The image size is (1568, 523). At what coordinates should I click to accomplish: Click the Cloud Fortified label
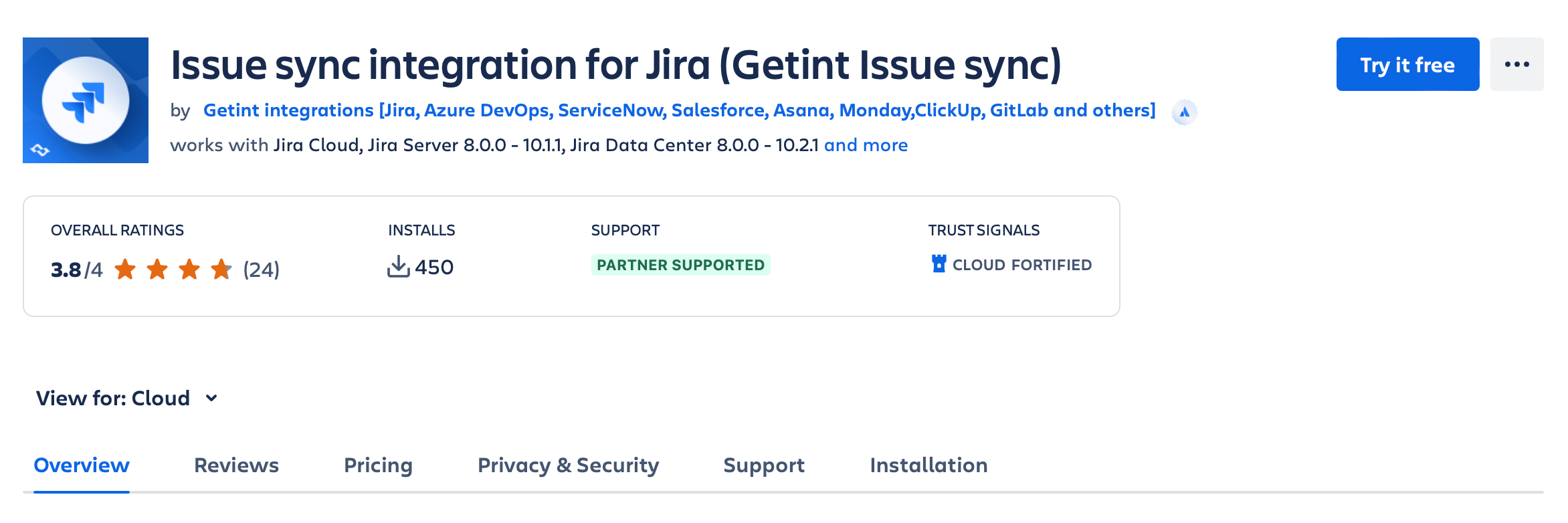(x=1021, y=265)
